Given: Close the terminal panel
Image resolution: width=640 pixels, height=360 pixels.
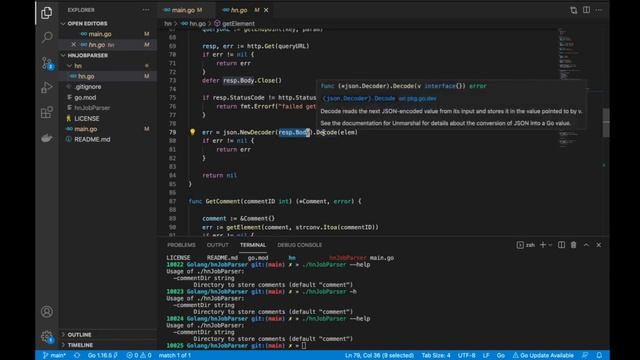Looking at the screenshot, I should [x=599, y=244].
